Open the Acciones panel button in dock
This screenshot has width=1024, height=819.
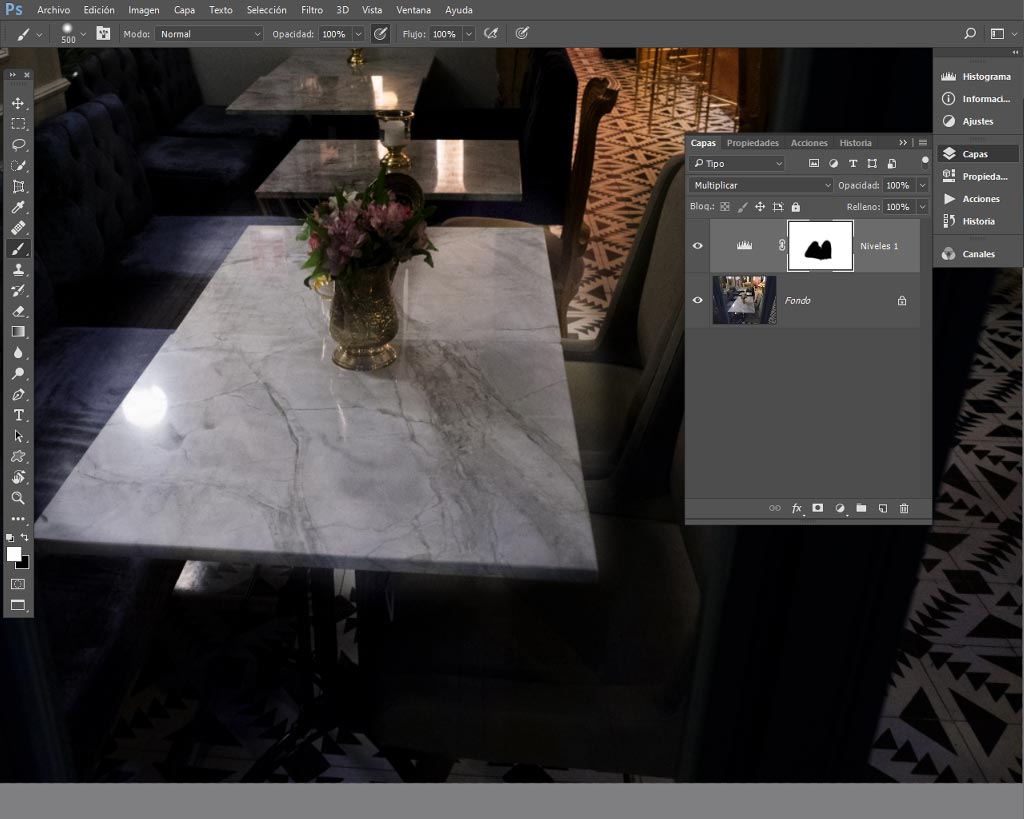pos(977,199)
